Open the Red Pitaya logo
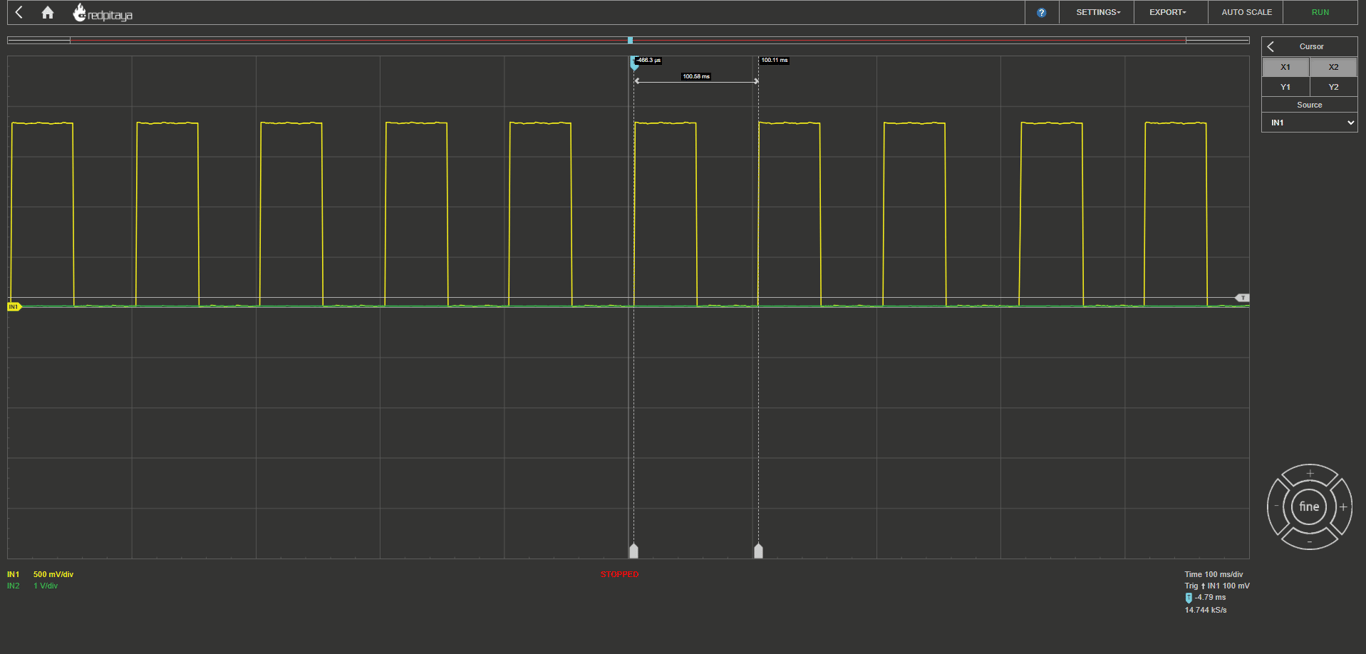Screen dimensions: 1366x654 (x=102, y=13)
